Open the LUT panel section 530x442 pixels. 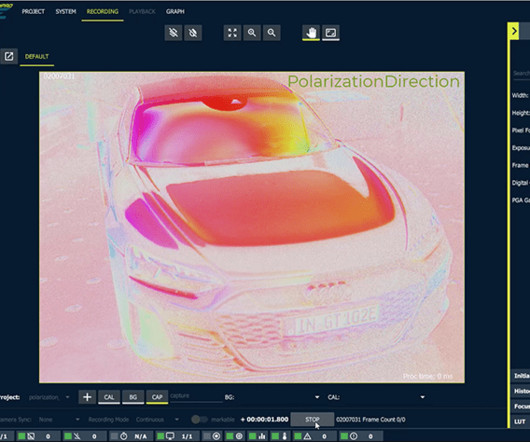pyautogui.click(x=520, y=421)
